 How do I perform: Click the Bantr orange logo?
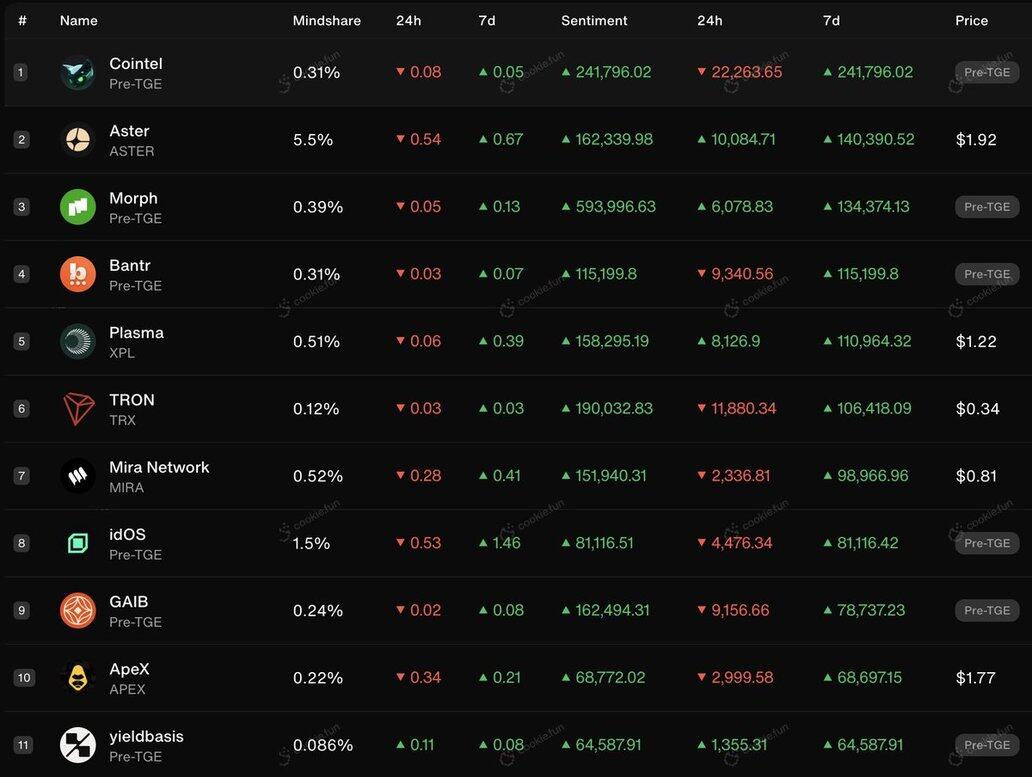point(78,274)
